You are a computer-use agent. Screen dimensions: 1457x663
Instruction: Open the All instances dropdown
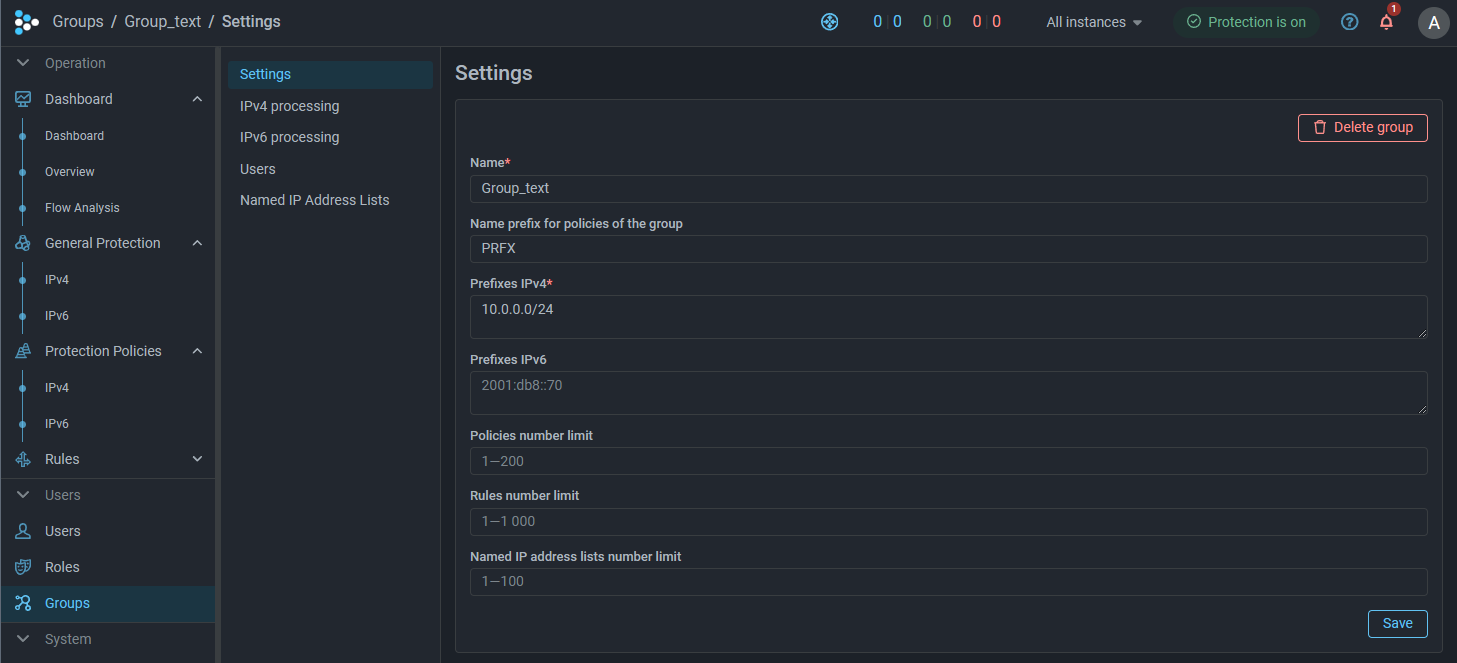(x=1094, y=22)
